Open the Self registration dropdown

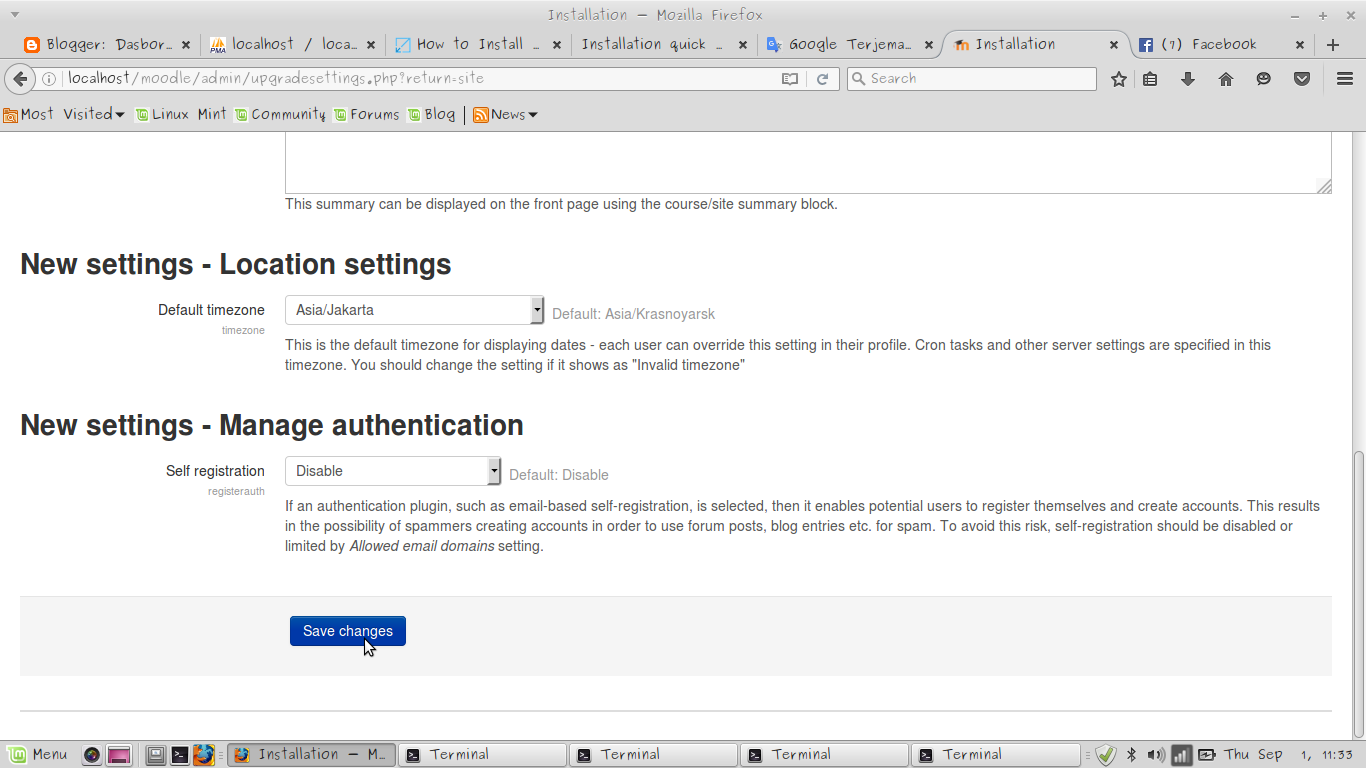[393, 471]
